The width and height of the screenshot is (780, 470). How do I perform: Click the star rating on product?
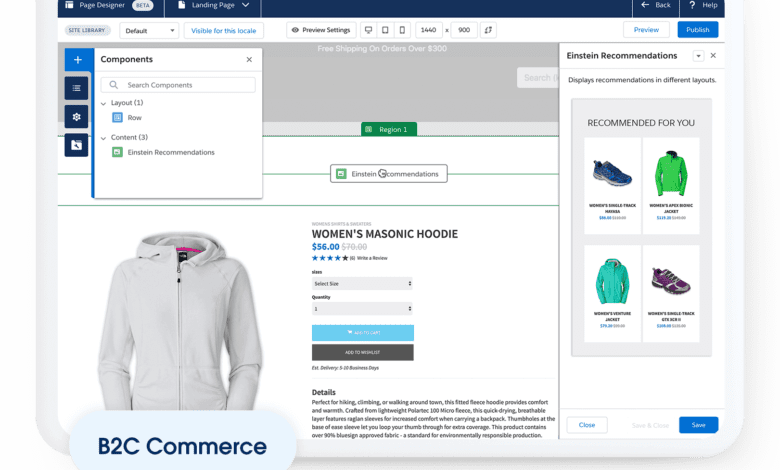[x=330, y=258]
